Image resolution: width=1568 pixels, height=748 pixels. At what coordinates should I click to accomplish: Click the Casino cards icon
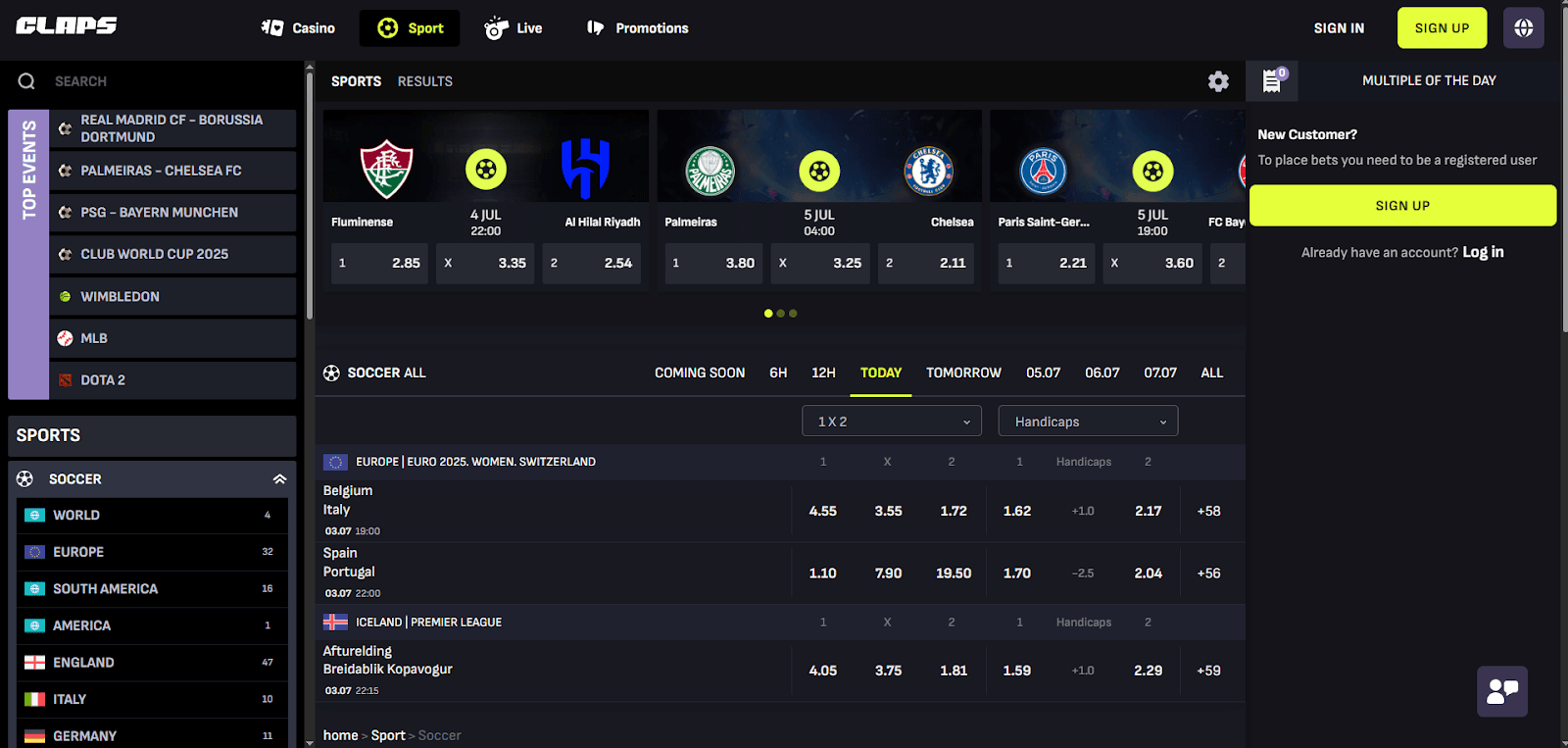tap(272, 27)
